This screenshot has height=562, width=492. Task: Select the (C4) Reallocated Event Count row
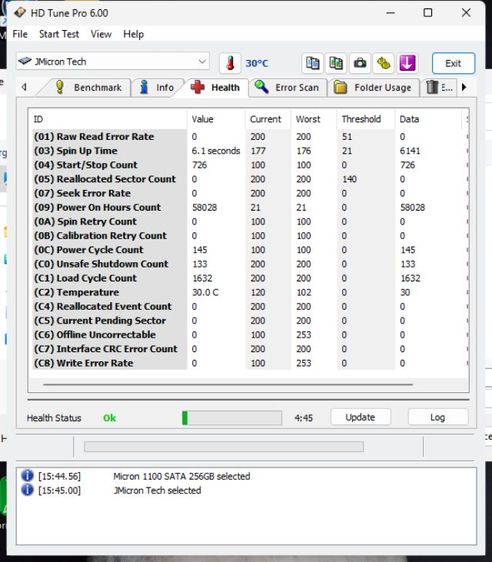click(249, 306)
